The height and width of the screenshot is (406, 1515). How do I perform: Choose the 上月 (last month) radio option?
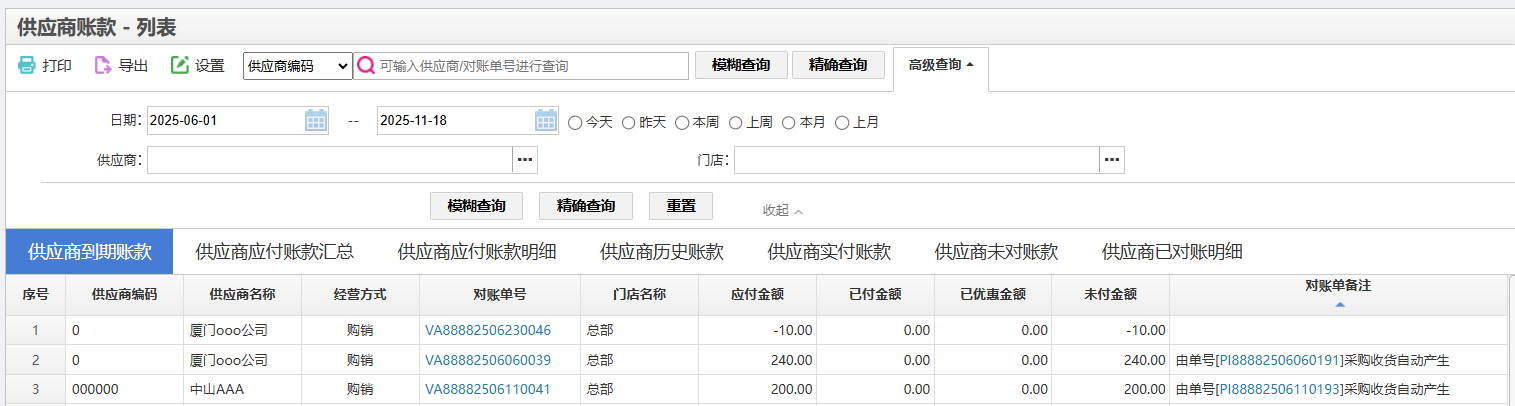(x=842, y=123)
